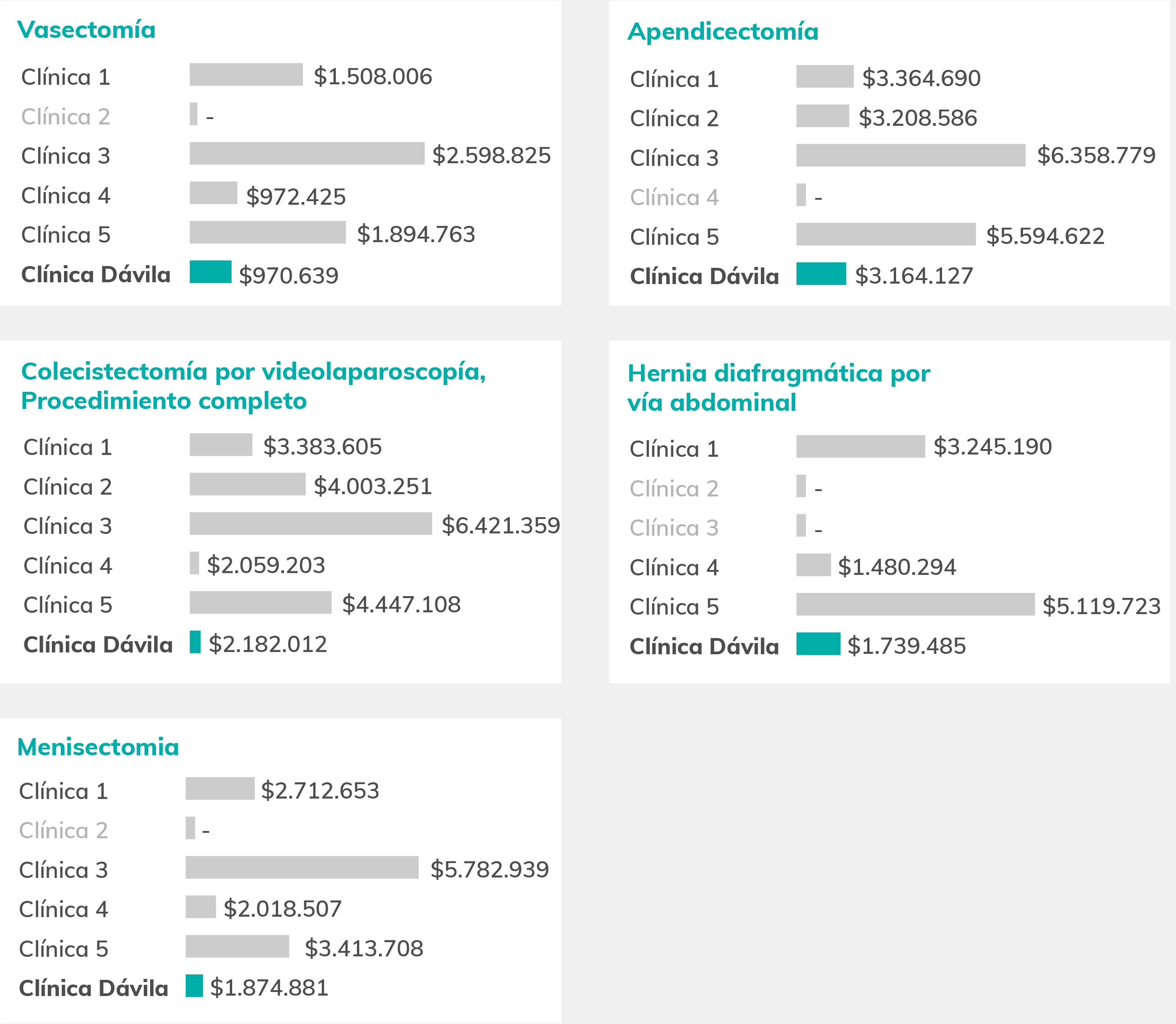Select the $970.639 Clínica Dávila price
The image size is (1176, 1024).
tap(289, 276)
